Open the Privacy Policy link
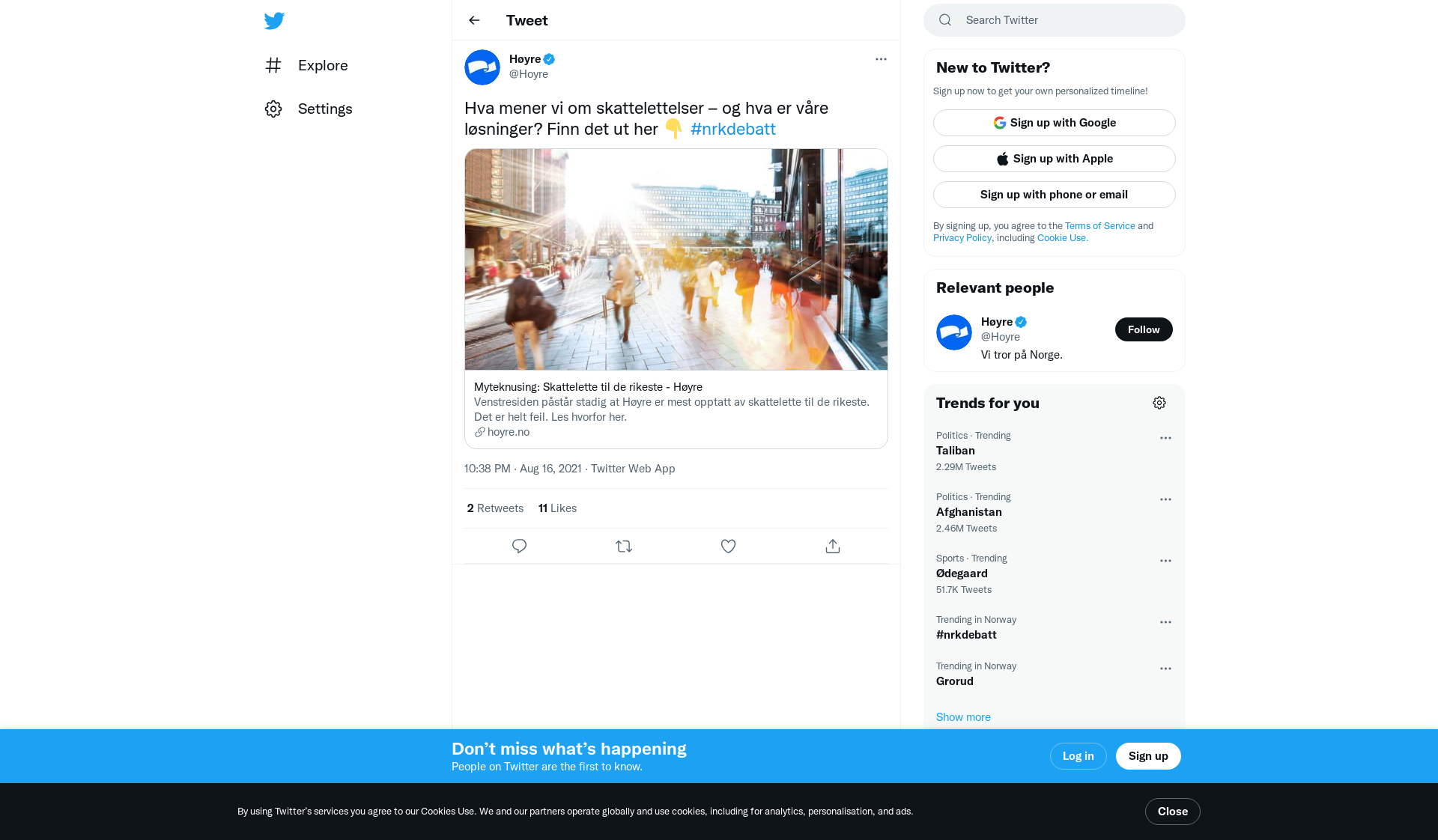The image size is (1438, 840). [x=962, y=238]
